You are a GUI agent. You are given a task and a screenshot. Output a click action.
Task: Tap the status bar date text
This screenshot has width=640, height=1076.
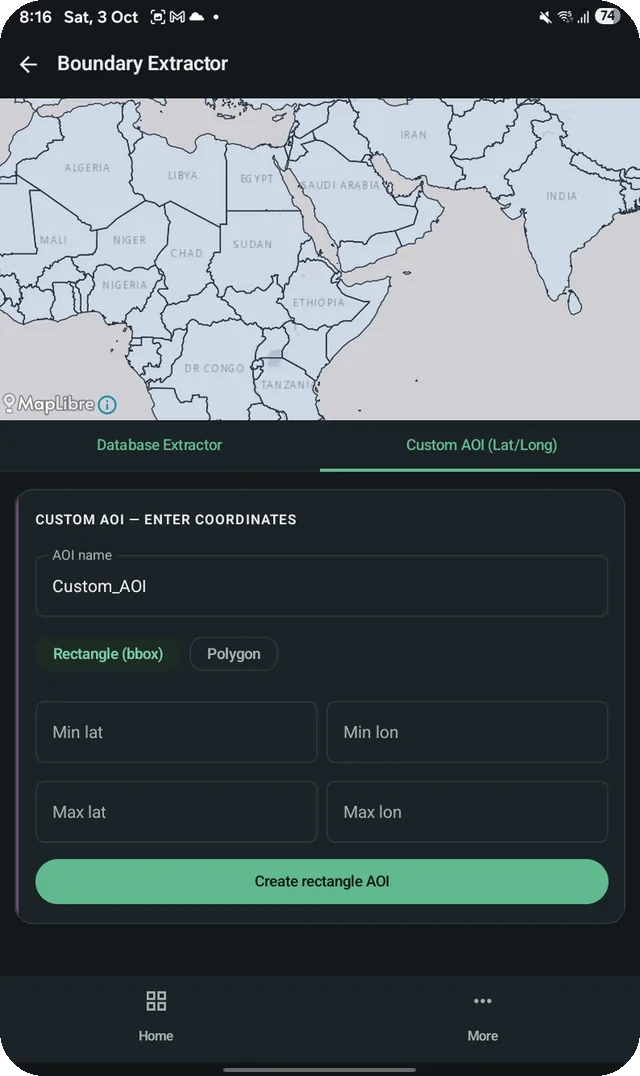[x=101, y=17]
